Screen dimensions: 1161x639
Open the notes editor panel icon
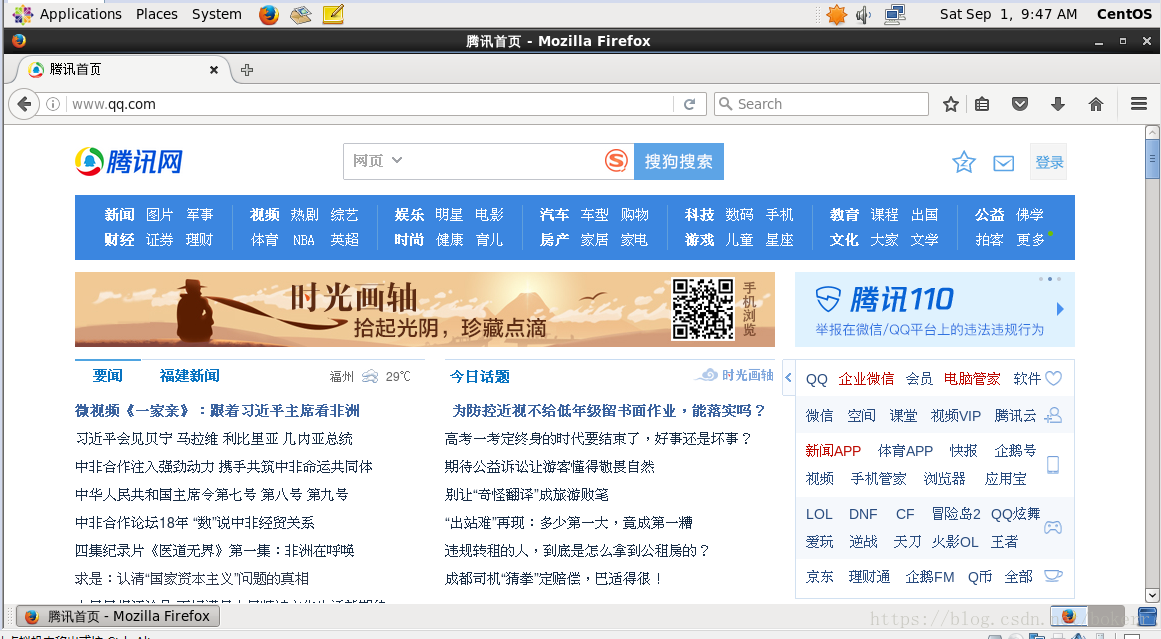tap(333, 14)
